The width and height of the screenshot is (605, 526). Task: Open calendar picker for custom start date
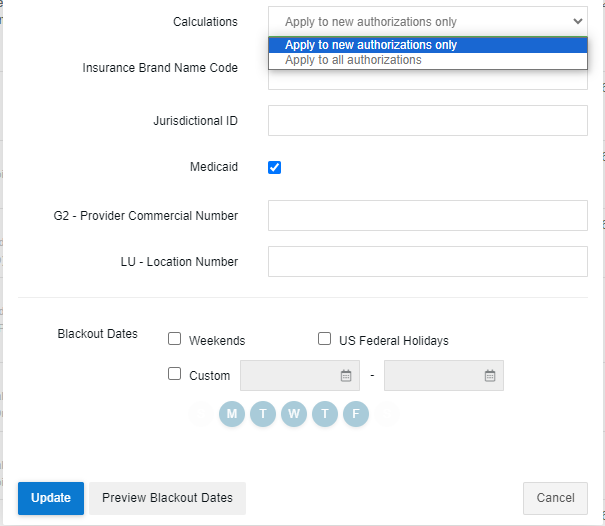(x=346, y=376)
